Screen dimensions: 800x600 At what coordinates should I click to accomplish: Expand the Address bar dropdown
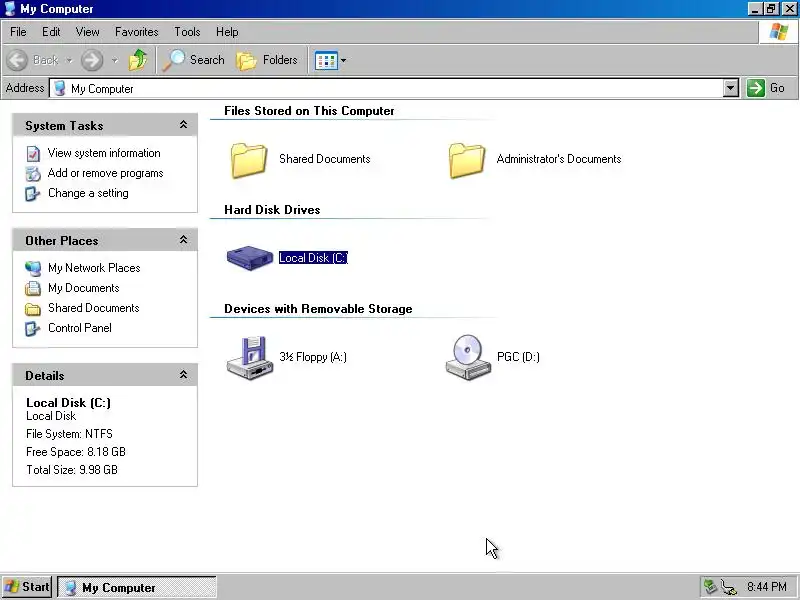pyautogui.click(x=731, y=88)
